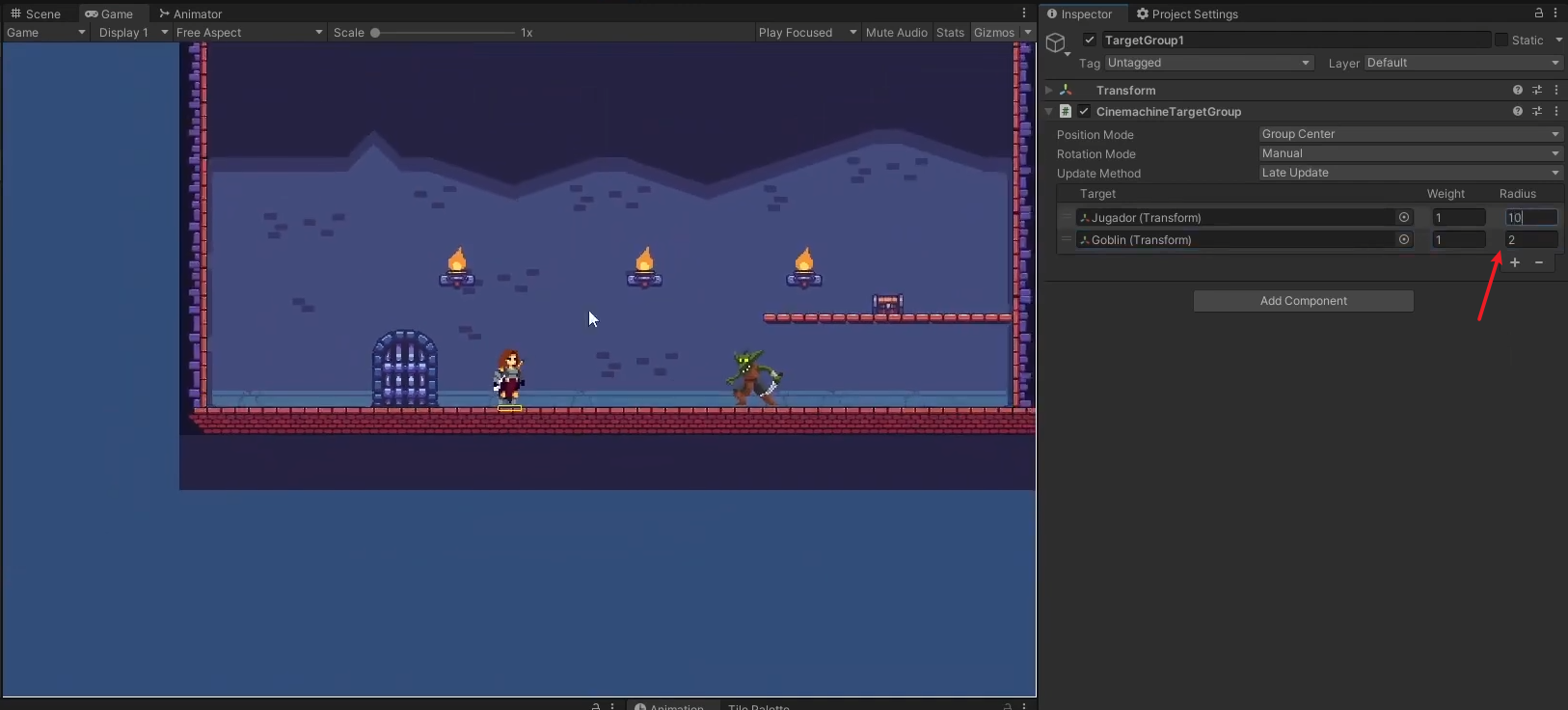
Task: Open Update Method dropdown Late Update
Action: pyautogui.click(x=1411, y=173)
